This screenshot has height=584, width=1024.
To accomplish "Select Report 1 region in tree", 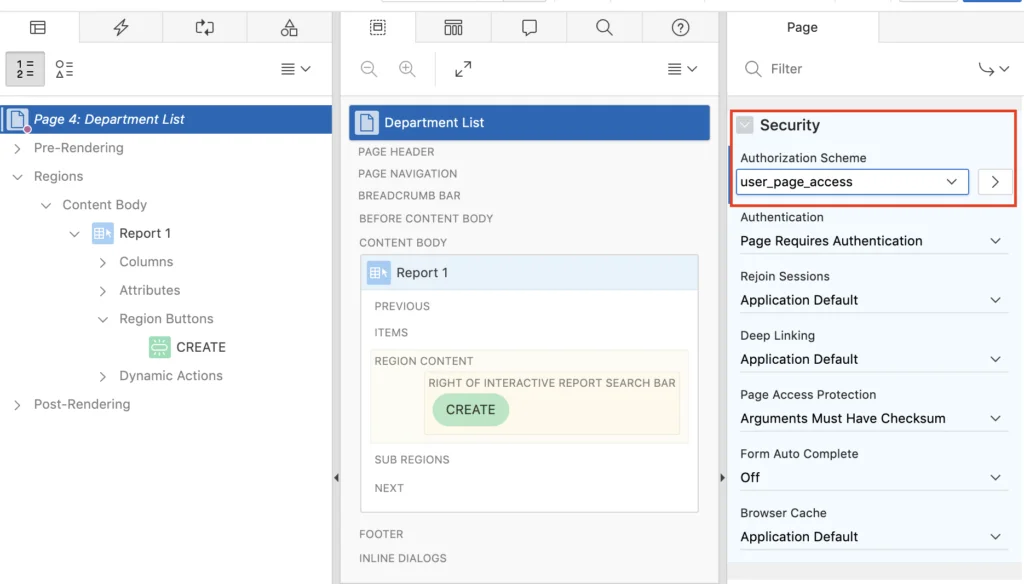I will (144, 233).
